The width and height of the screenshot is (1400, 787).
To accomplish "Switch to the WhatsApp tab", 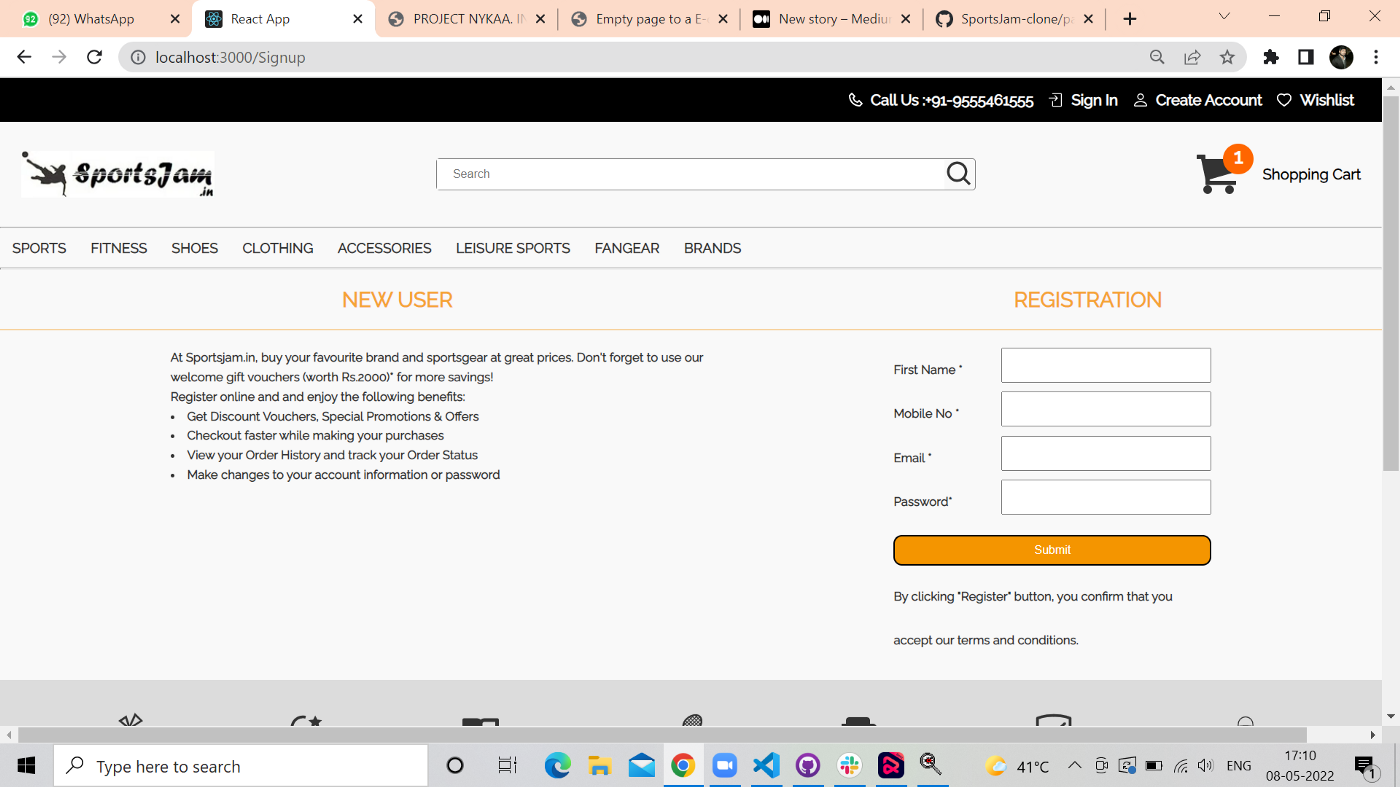I will click(x=101, y=19).
